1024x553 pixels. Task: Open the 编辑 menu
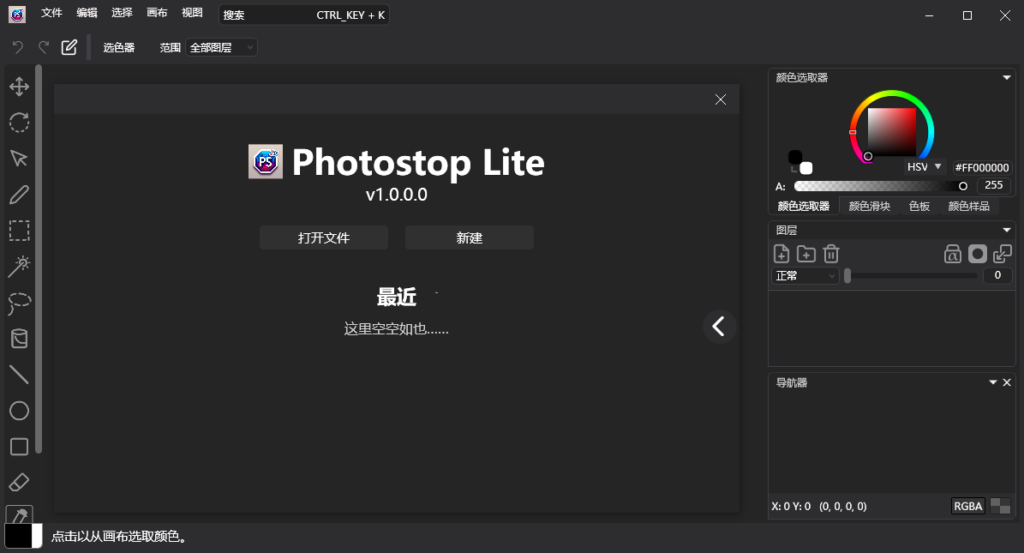(x=86, y=13)
